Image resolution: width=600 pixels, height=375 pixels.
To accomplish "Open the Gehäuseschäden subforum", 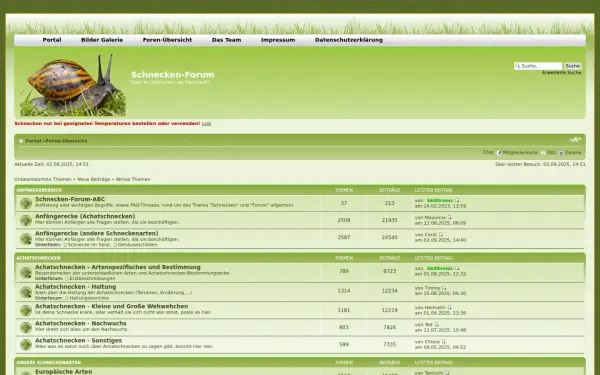I will 137,245.
